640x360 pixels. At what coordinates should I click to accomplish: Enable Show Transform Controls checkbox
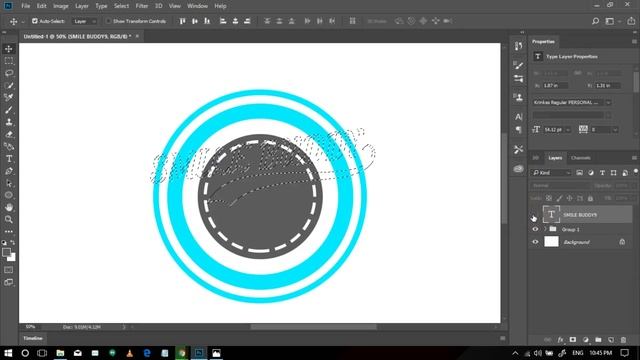click(x=108, y=21)
